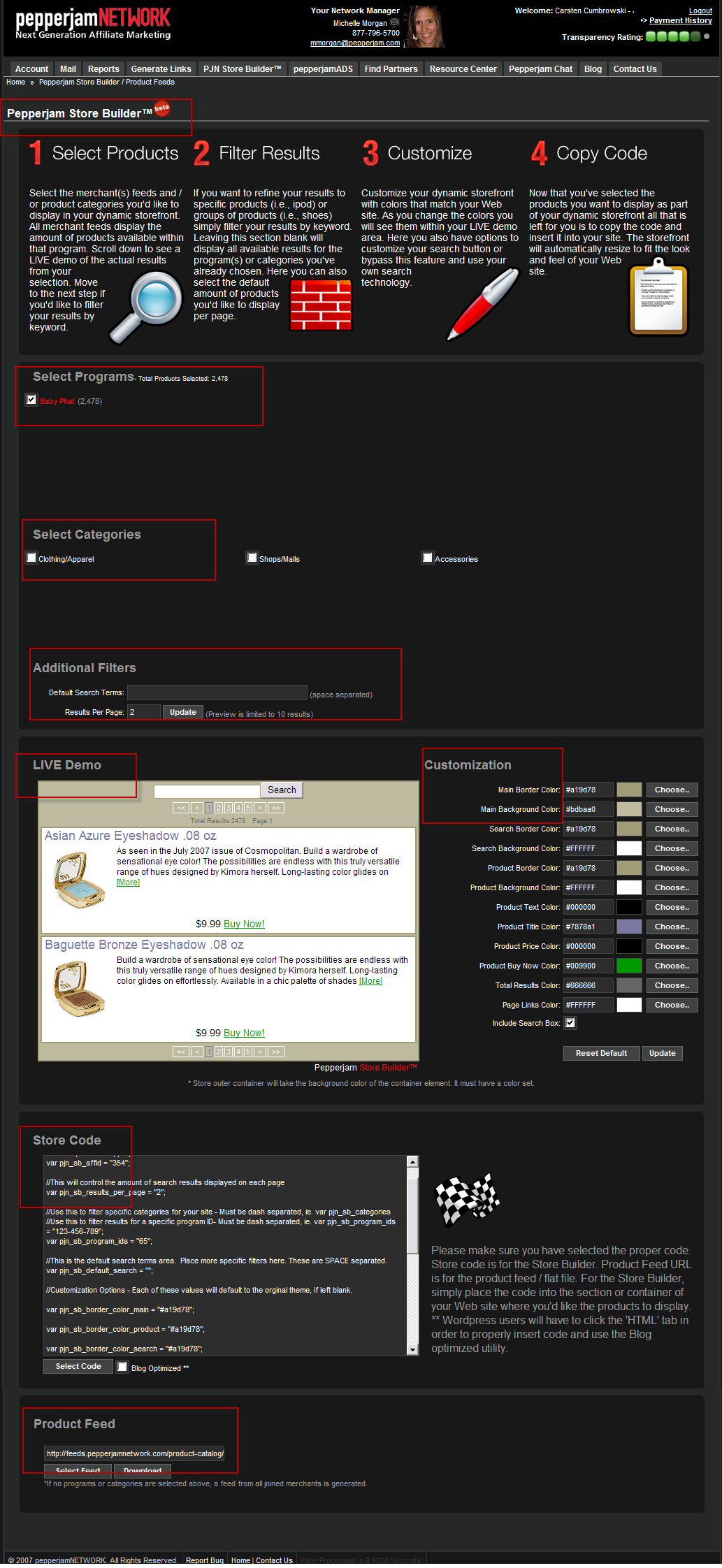The height and width of the screenshot is (1568, 722).
Task: Click the purple Product Title Color swatch
Action: tap(629, 927)
